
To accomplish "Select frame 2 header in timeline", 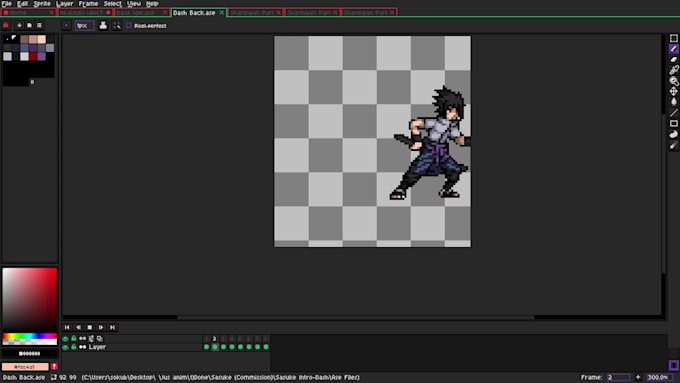I will pos(214,339).
